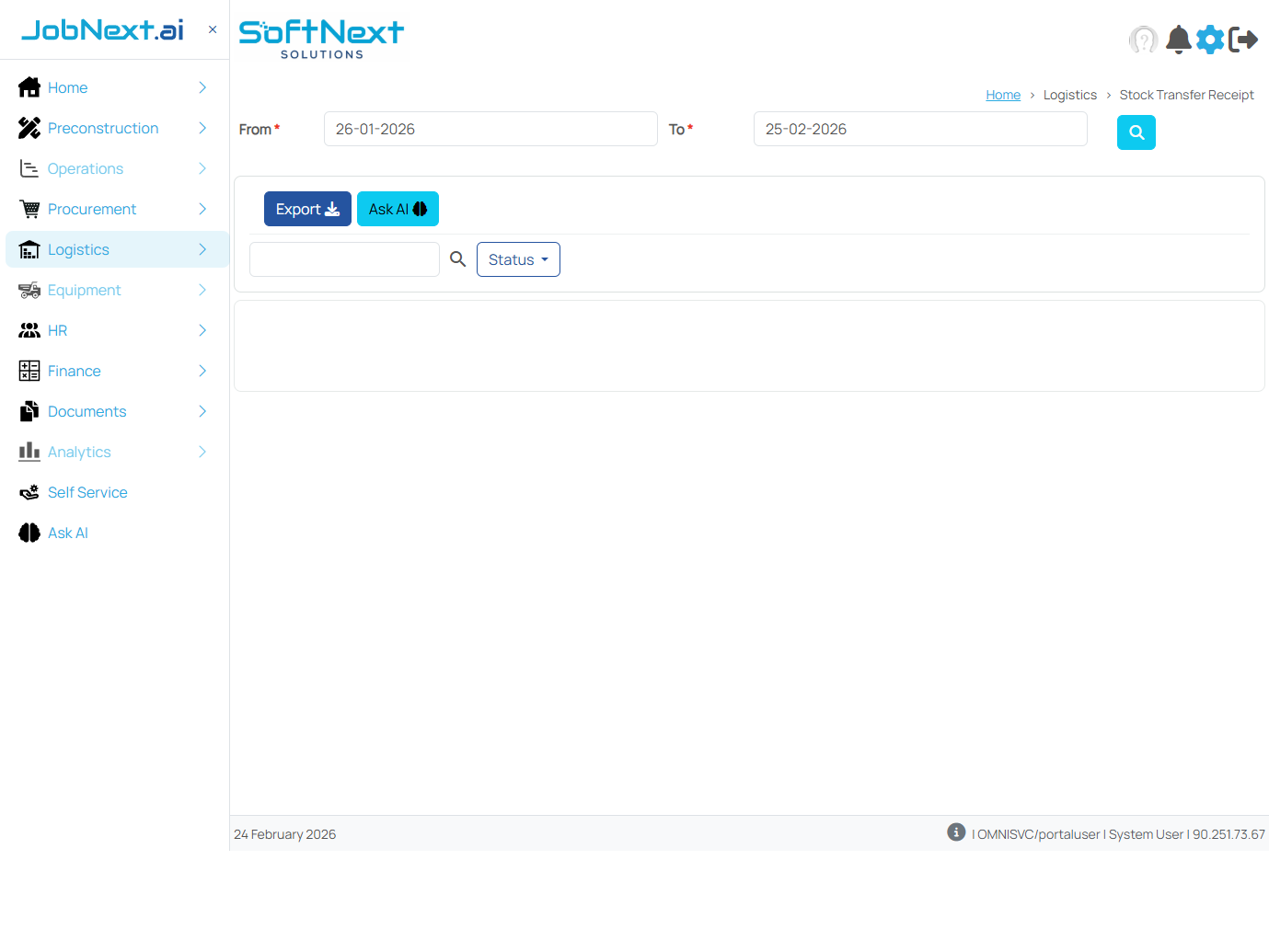Viewport: 1269px width, 952px height.
Task: Click the Equipment sidebar icon
Action: click(29, 290)
